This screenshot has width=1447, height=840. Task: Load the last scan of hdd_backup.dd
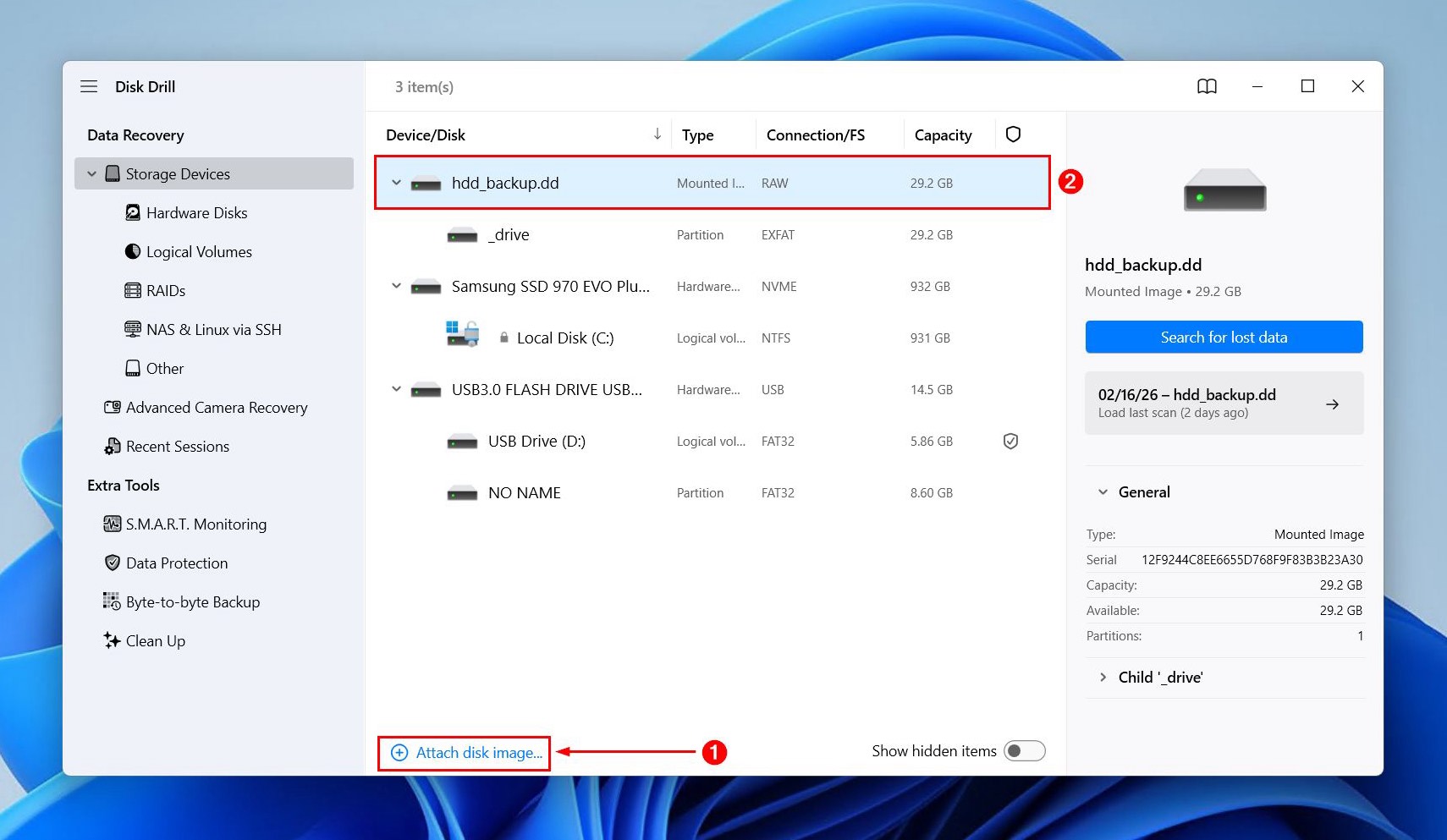coord(1224,403)
